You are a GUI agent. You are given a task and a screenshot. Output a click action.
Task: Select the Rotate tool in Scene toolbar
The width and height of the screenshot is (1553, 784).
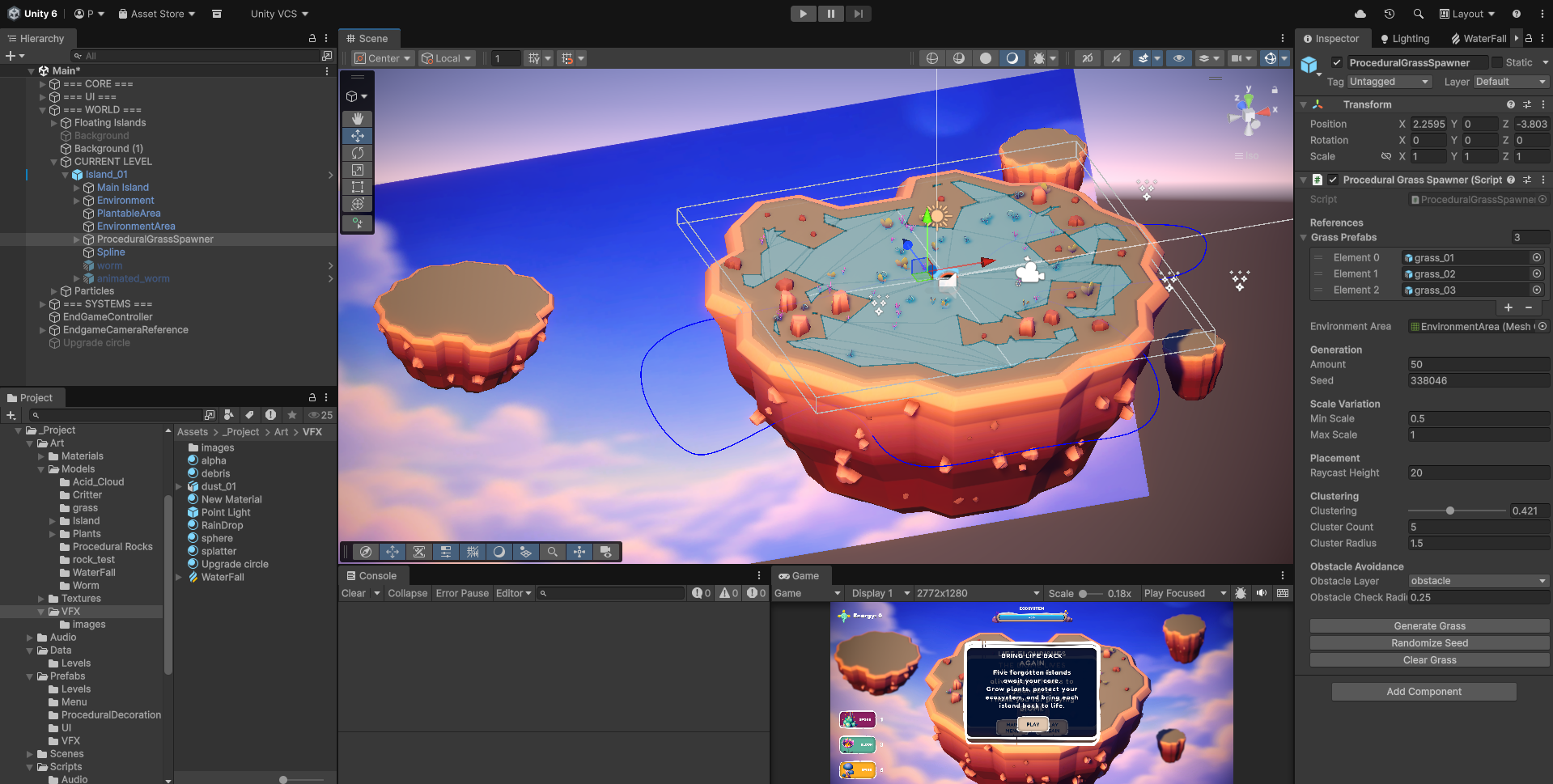(357, 152)
